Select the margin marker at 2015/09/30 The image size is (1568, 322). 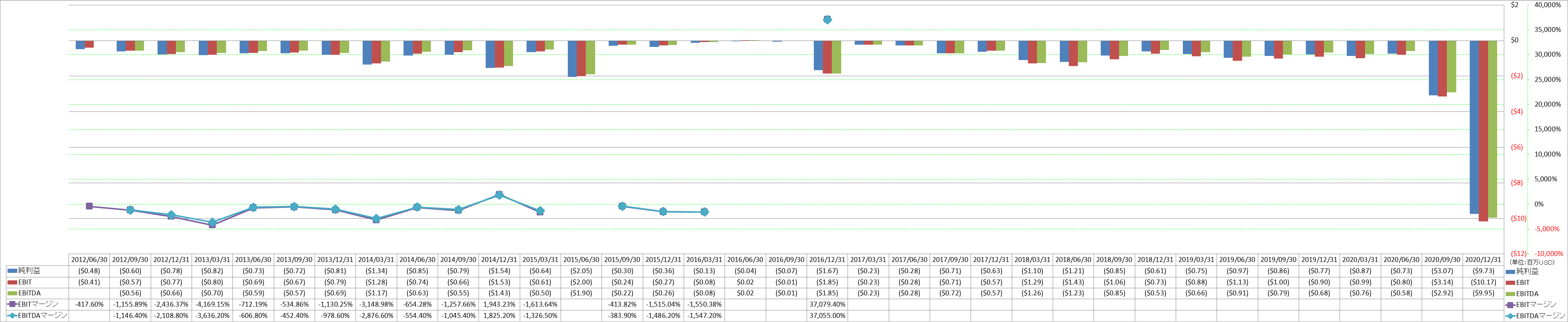point(622,206)
